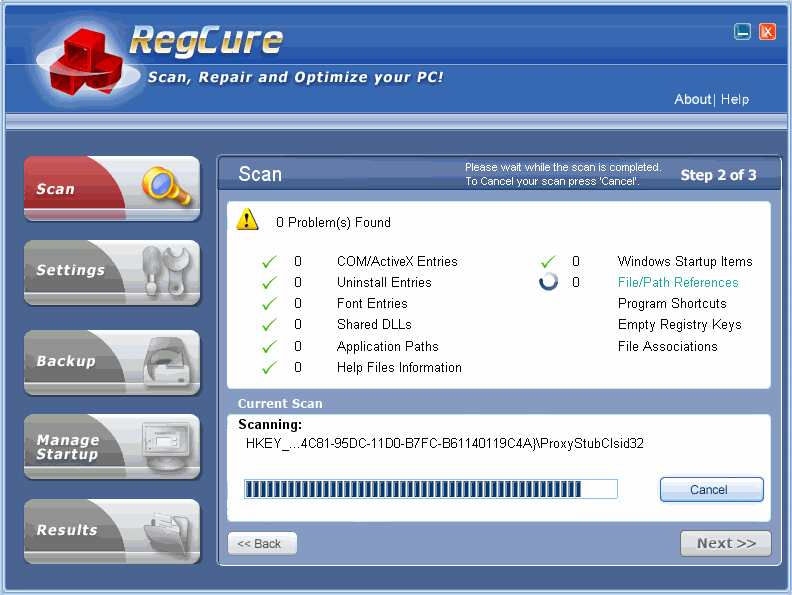792x595 pixels.
Task: Select the File Associations label
Action: 667,346
